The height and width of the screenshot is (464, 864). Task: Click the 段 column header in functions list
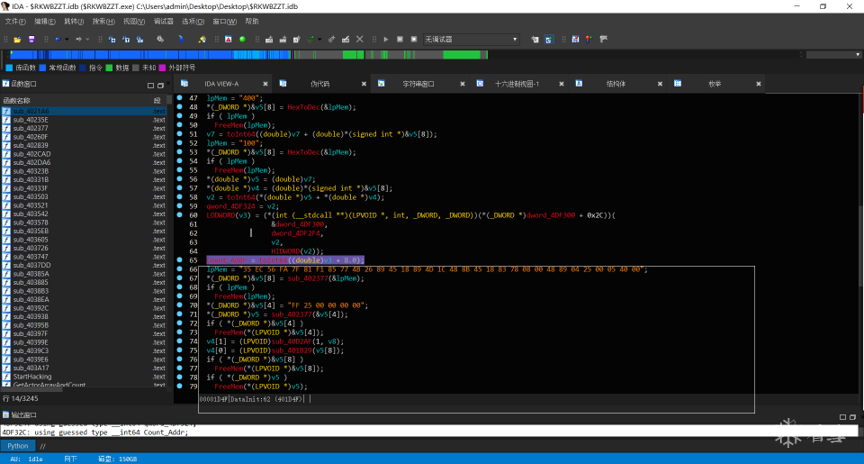(x=157, y=101)
